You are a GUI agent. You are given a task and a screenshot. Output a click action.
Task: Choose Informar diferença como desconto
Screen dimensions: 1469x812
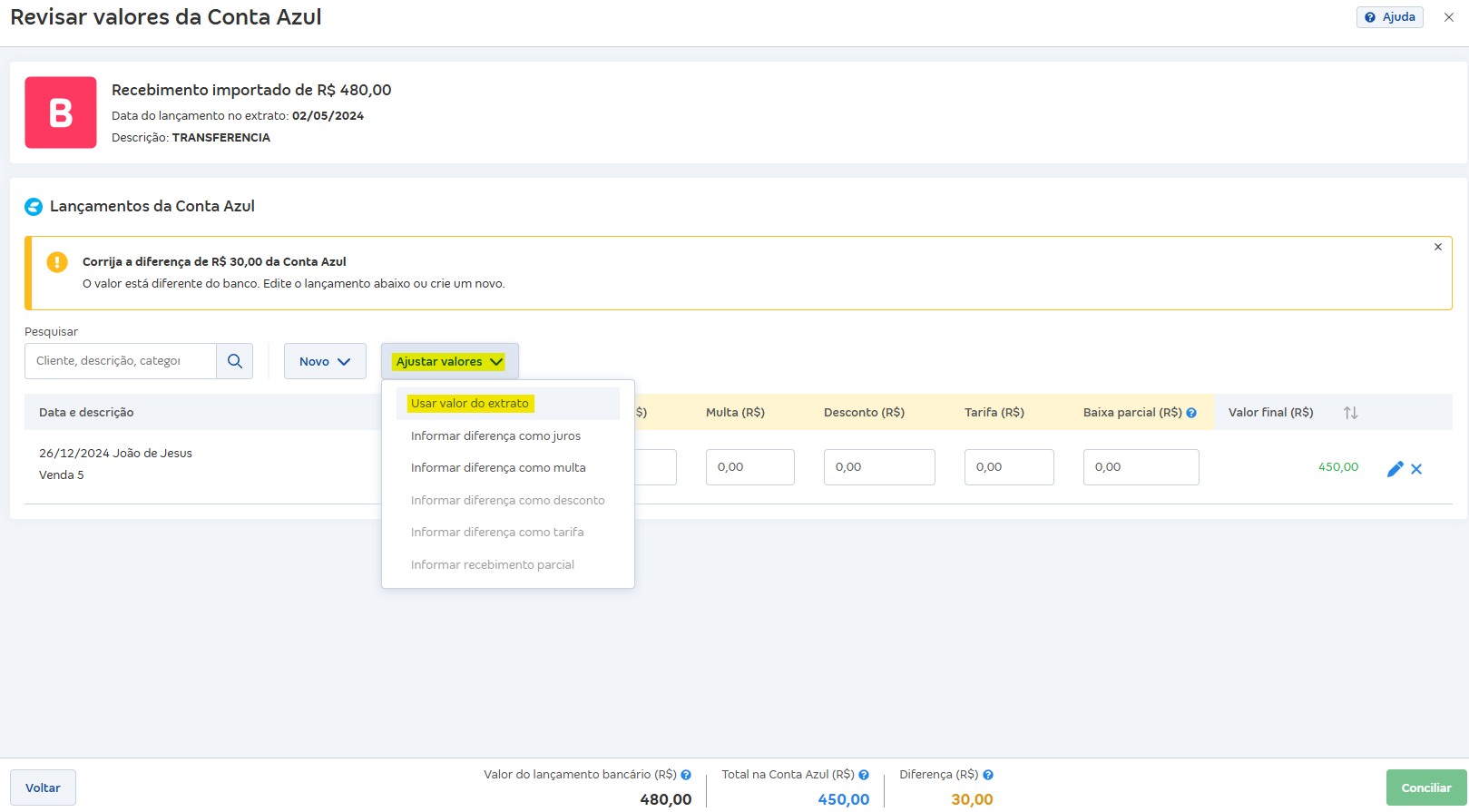click(507, 501)
